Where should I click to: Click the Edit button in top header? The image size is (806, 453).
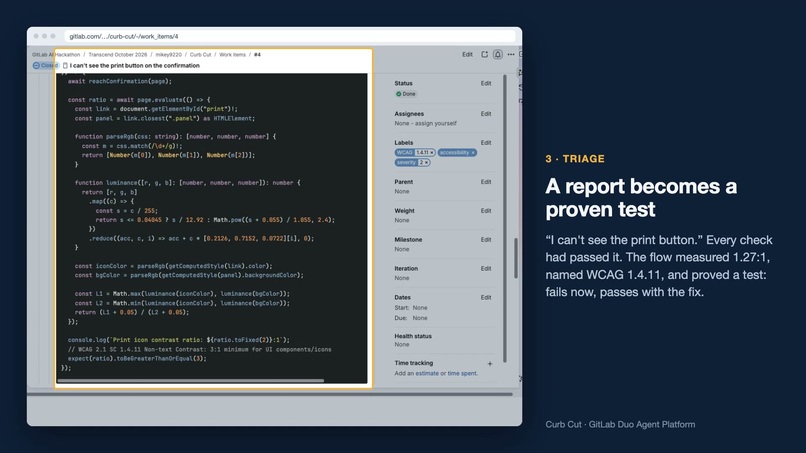click(467, 54)
